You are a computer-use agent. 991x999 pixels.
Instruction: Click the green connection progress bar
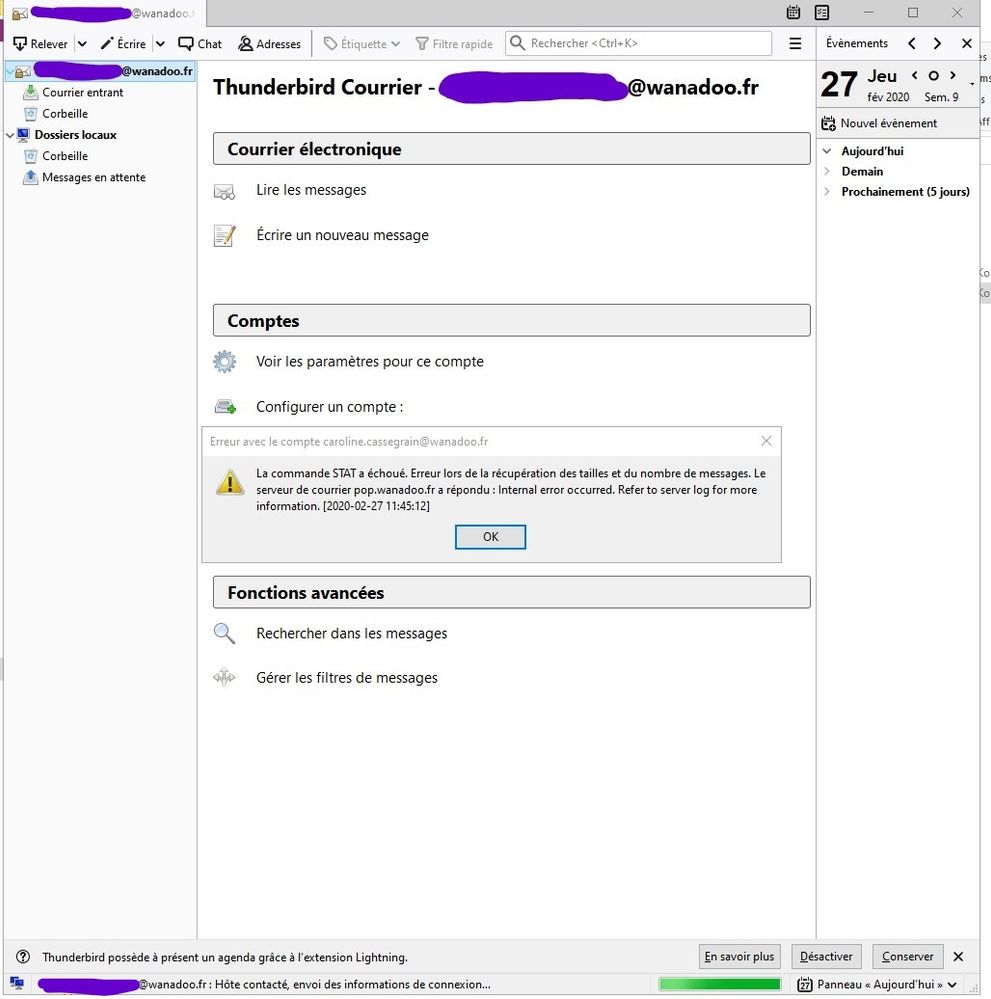pyautogui.click(x=720, y=984)
